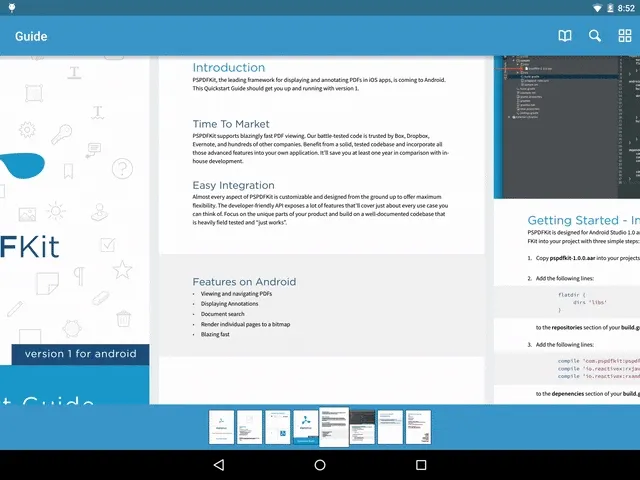Tap the 'Document search' bullet

coord(222,314)
